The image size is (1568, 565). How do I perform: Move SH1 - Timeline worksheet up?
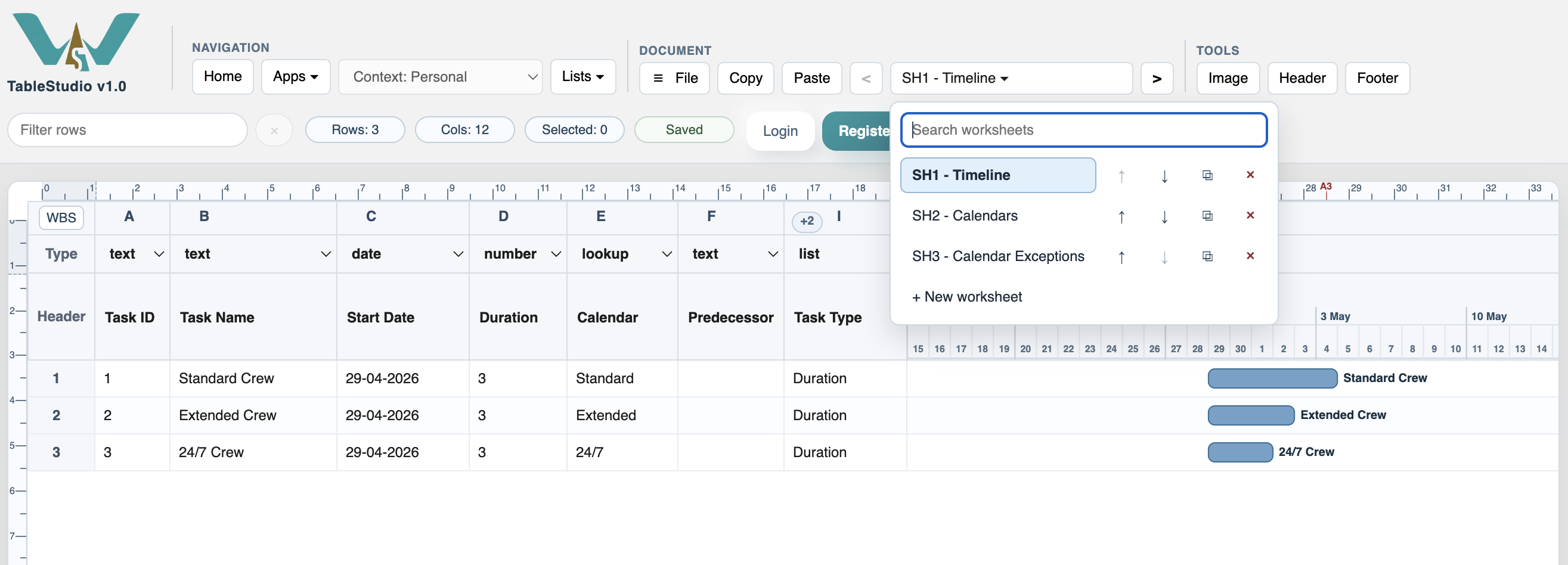click(1121, 176)
